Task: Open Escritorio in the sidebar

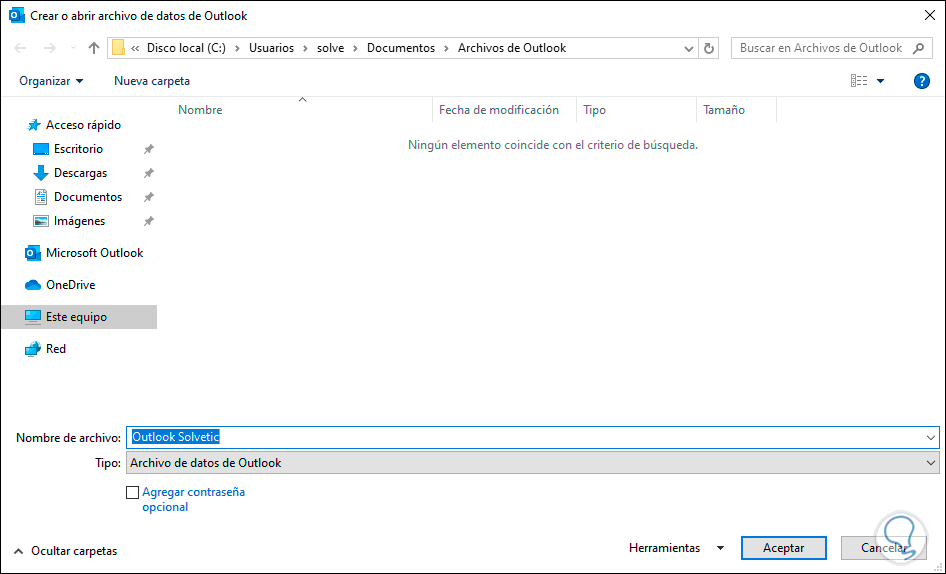Action: tap(78, 149)
